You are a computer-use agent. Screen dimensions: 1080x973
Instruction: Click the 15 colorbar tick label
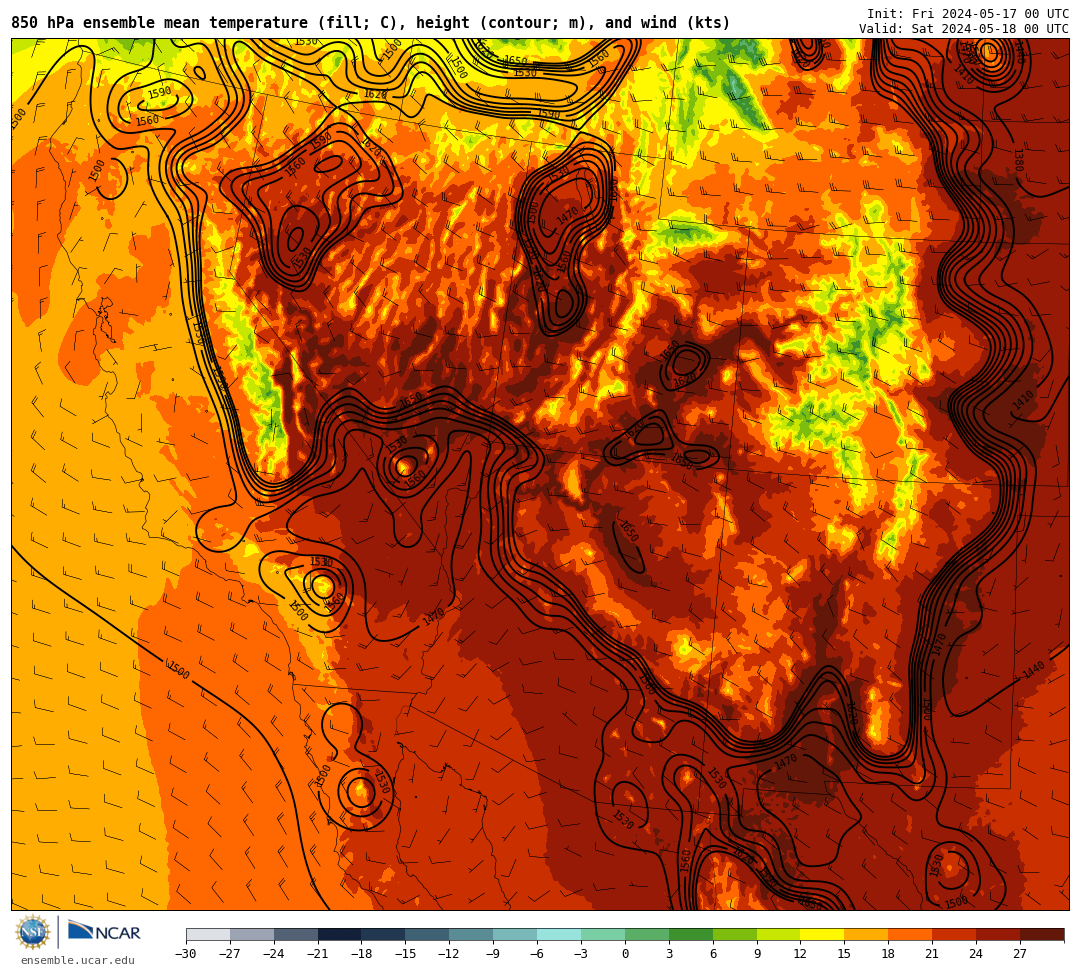(x=844, y=954)
